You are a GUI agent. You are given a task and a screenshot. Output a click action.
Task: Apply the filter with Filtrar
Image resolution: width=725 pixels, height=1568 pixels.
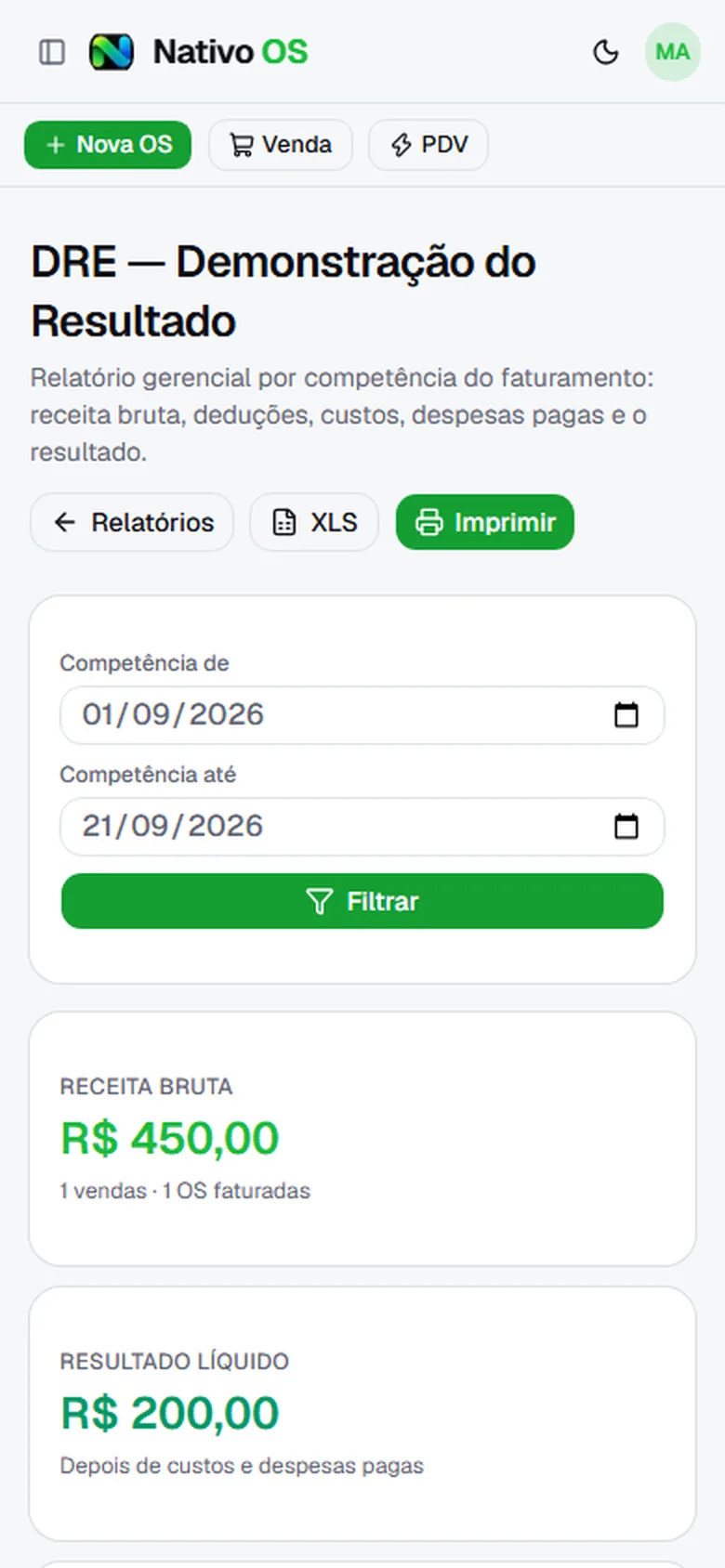click(362, 901)
